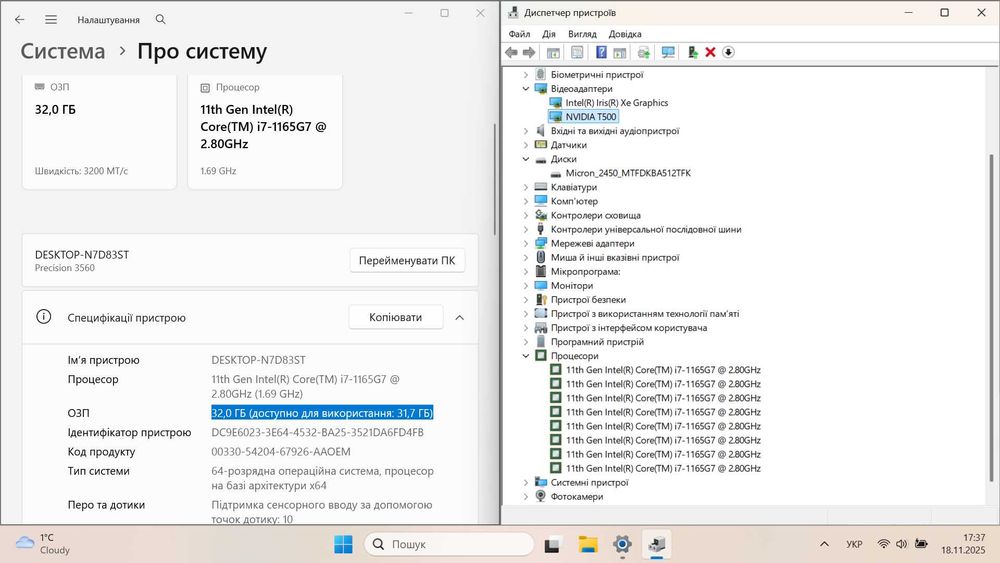Click the printer-style icon with green arrow
The image size is (1000, 563).
tap(643, 52)
